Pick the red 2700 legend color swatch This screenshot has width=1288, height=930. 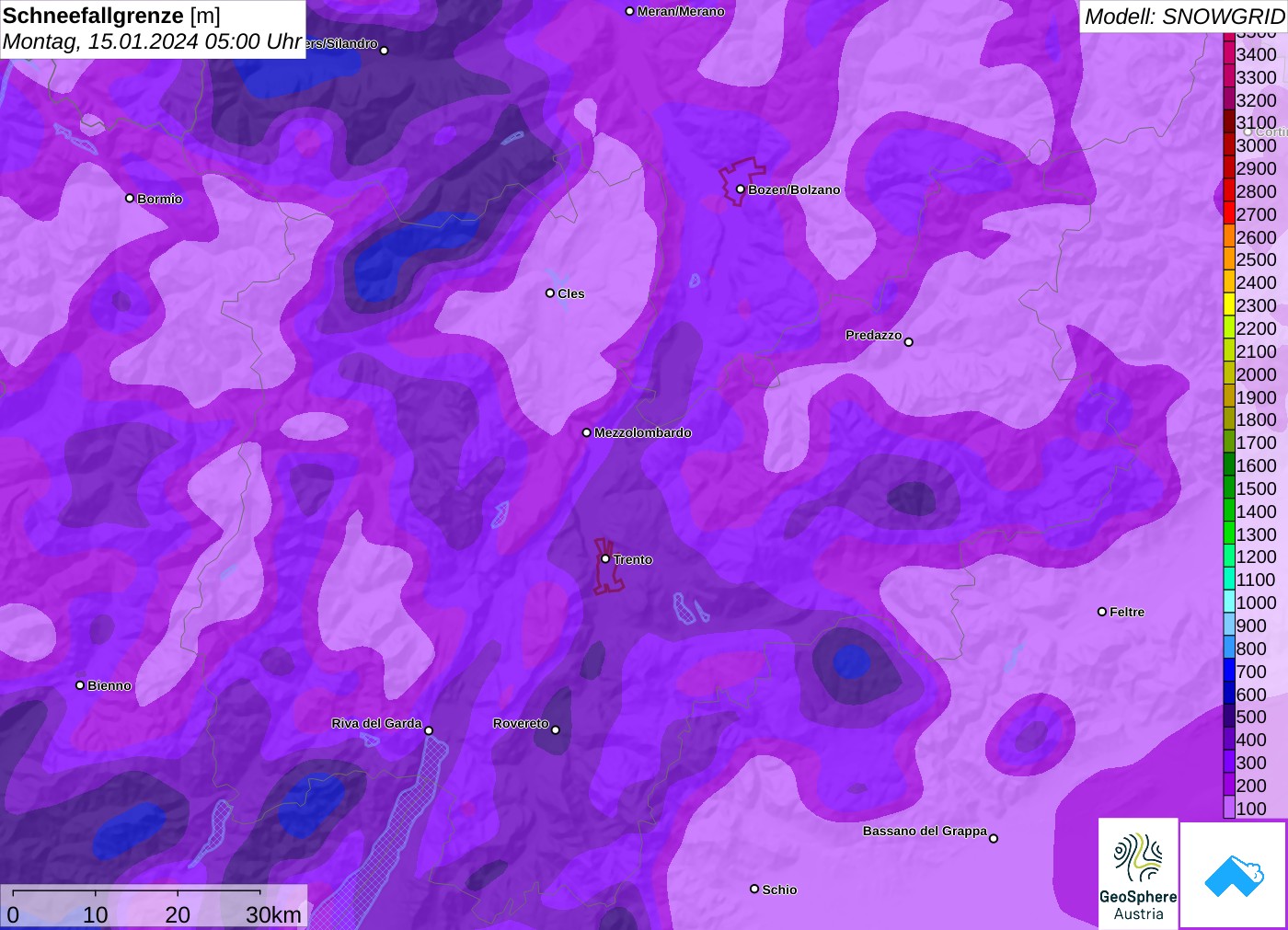pos(1229,213)
